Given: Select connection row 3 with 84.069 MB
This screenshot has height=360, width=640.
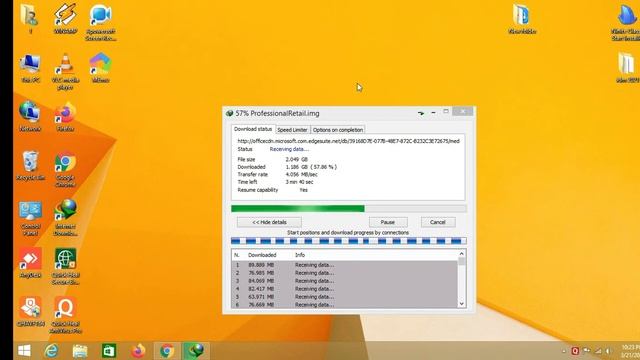Looking at the screenshot, I should click(x=345, y=281).
